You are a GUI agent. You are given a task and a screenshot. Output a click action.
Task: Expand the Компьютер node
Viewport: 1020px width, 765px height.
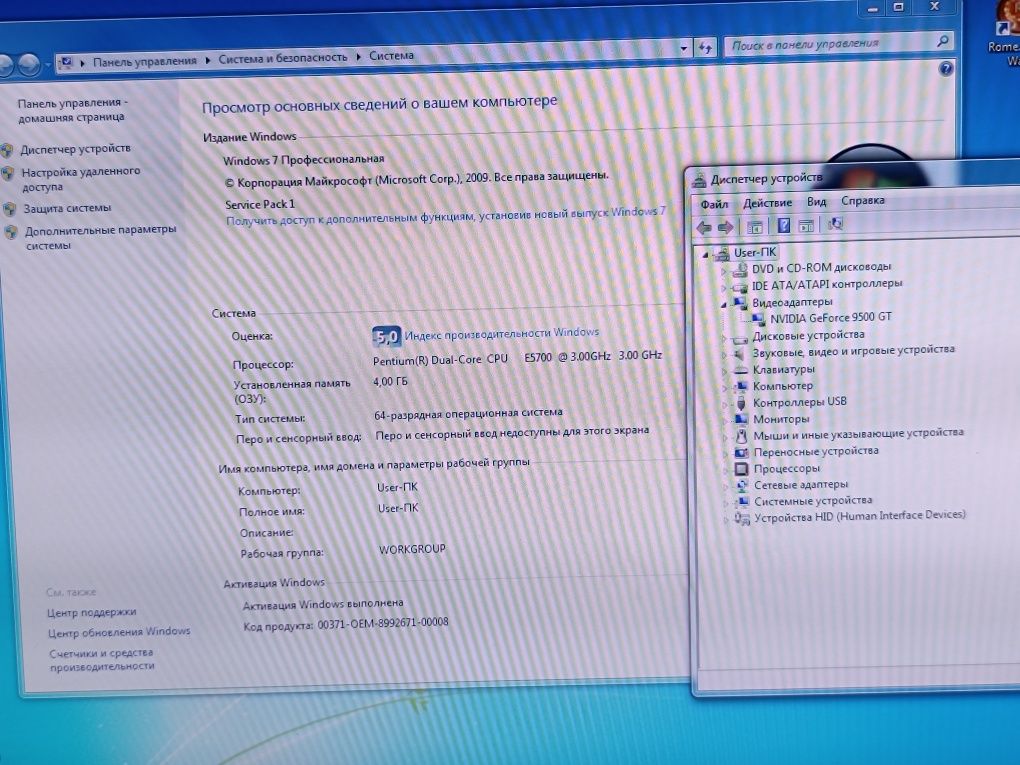(724, 388)
